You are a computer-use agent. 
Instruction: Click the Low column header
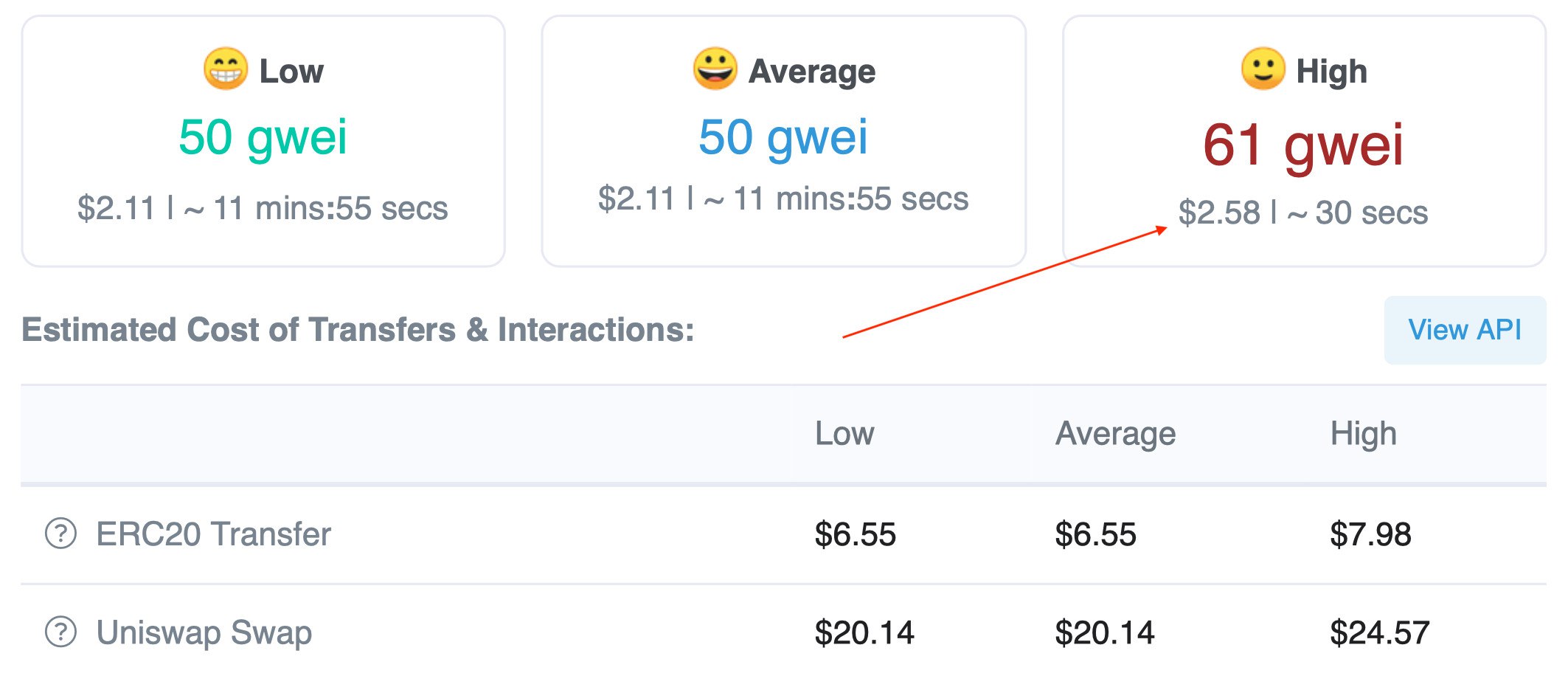(x=844, y=434)
